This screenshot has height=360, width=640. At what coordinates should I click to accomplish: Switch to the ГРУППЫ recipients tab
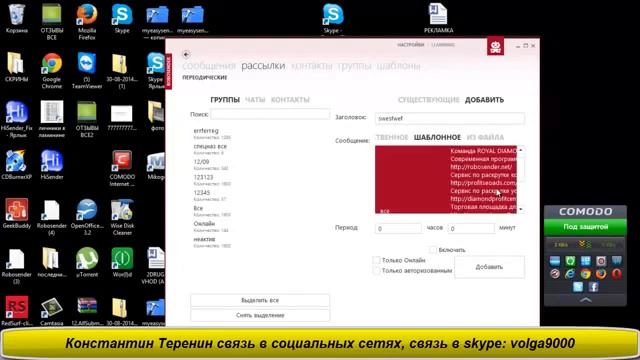(x=225, y=100)
